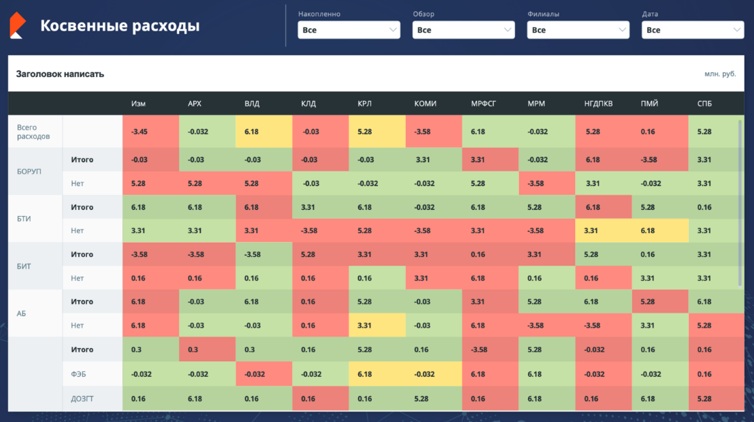754x422 pixels.
Task: Click the Изм column header
Action: 138,104
